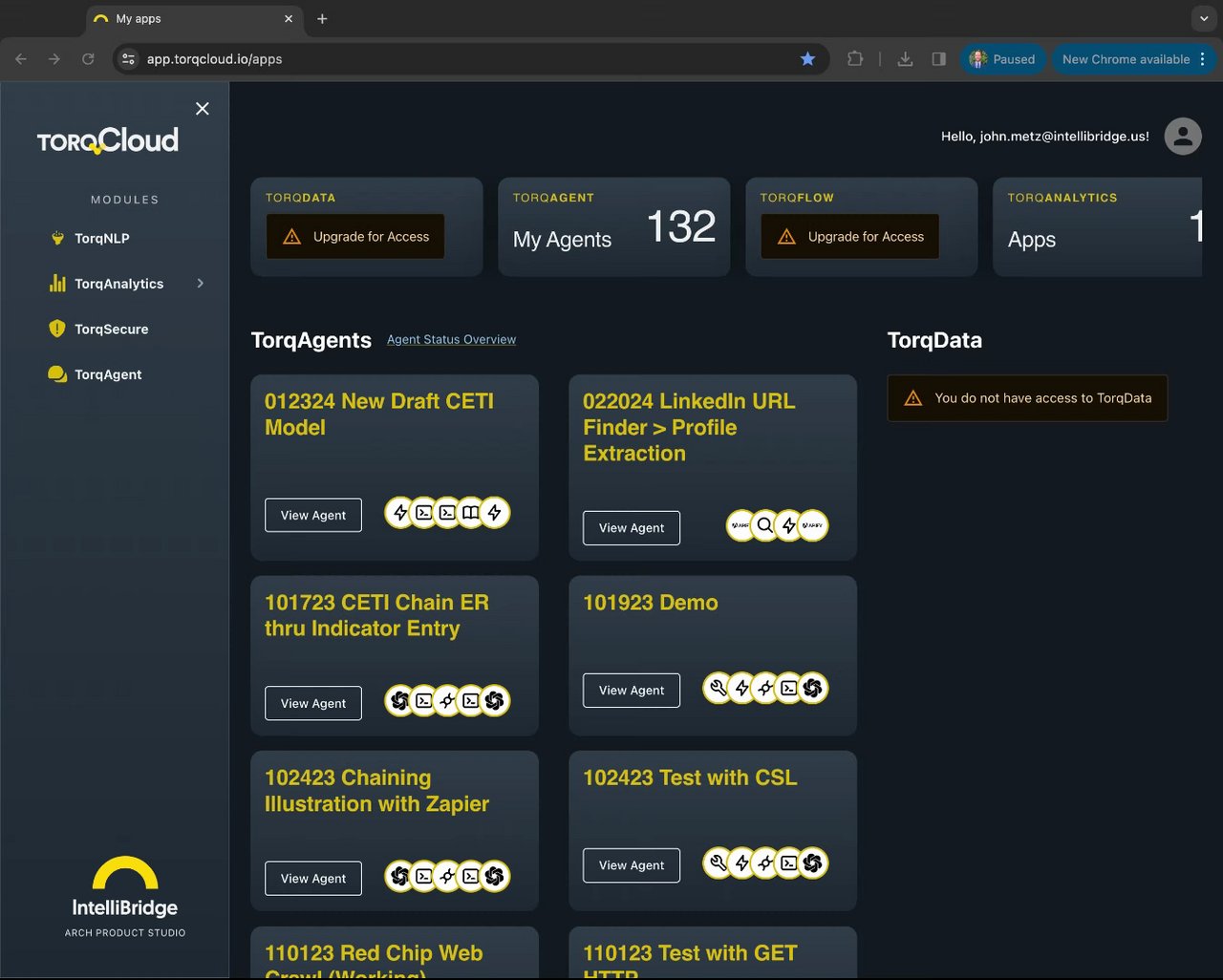Bookmark this page with the star icon
The image size is (1223, 980).
click(x=807, y=59)
